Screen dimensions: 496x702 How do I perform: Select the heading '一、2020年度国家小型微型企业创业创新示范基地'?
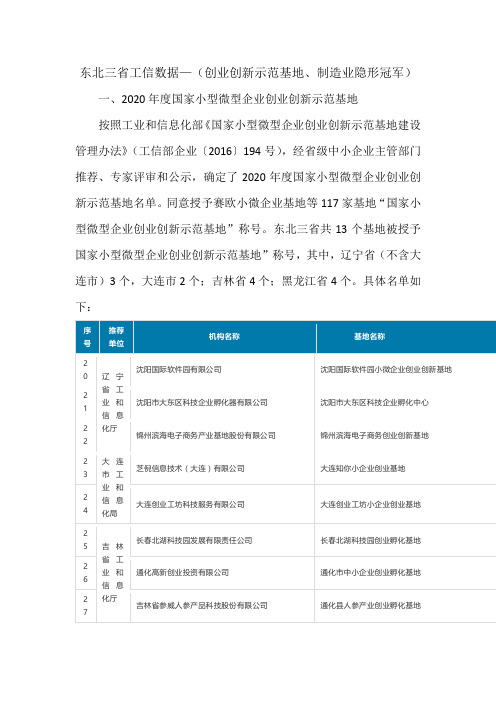point(228,99)
